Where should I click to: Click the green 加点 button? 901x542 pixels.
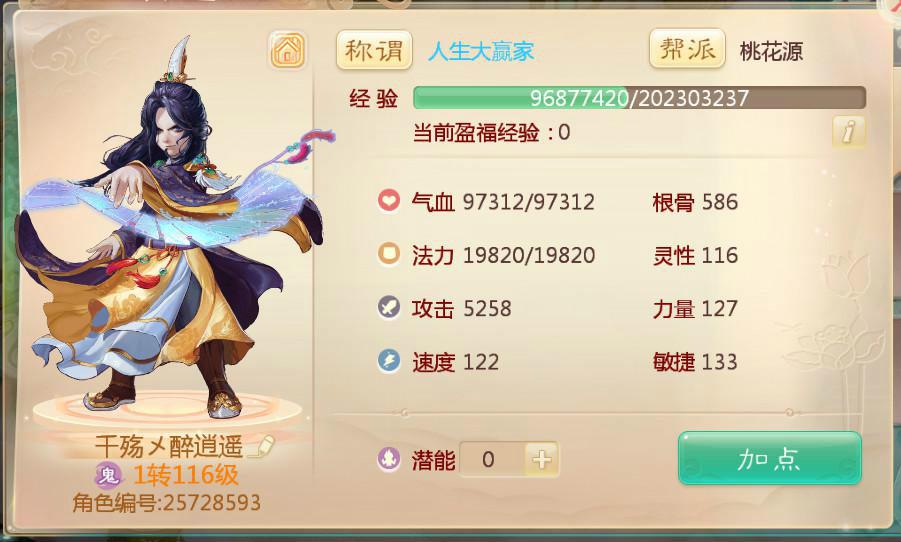pyautogui.click(x=769, y=458)
